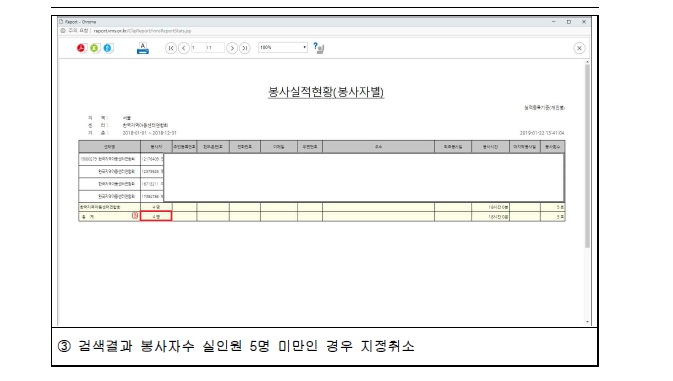Viewport: 673px width, 381px height.
Task: Go to previous report page
Action: (x=184, y=48)
